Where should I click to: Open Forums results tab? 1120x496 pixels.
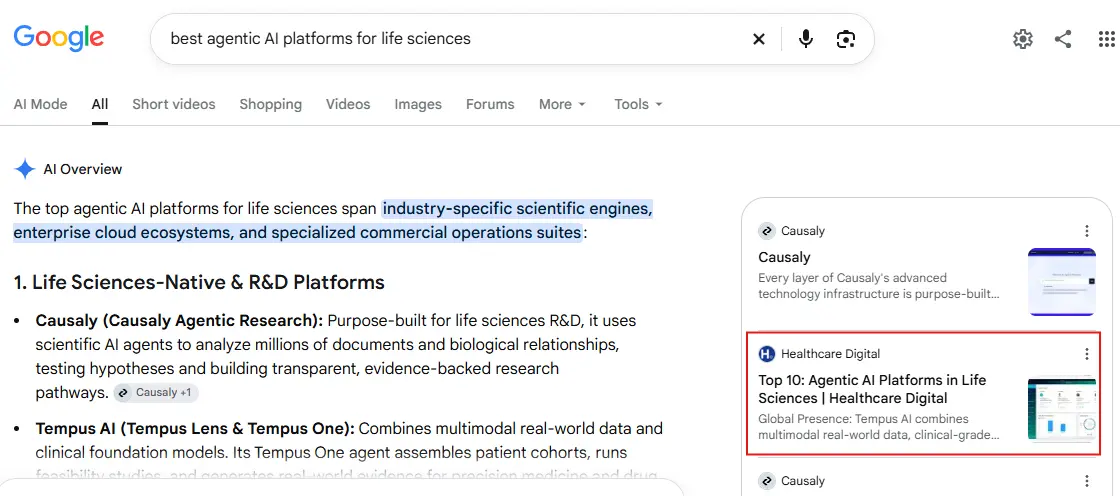coord(490,104)
